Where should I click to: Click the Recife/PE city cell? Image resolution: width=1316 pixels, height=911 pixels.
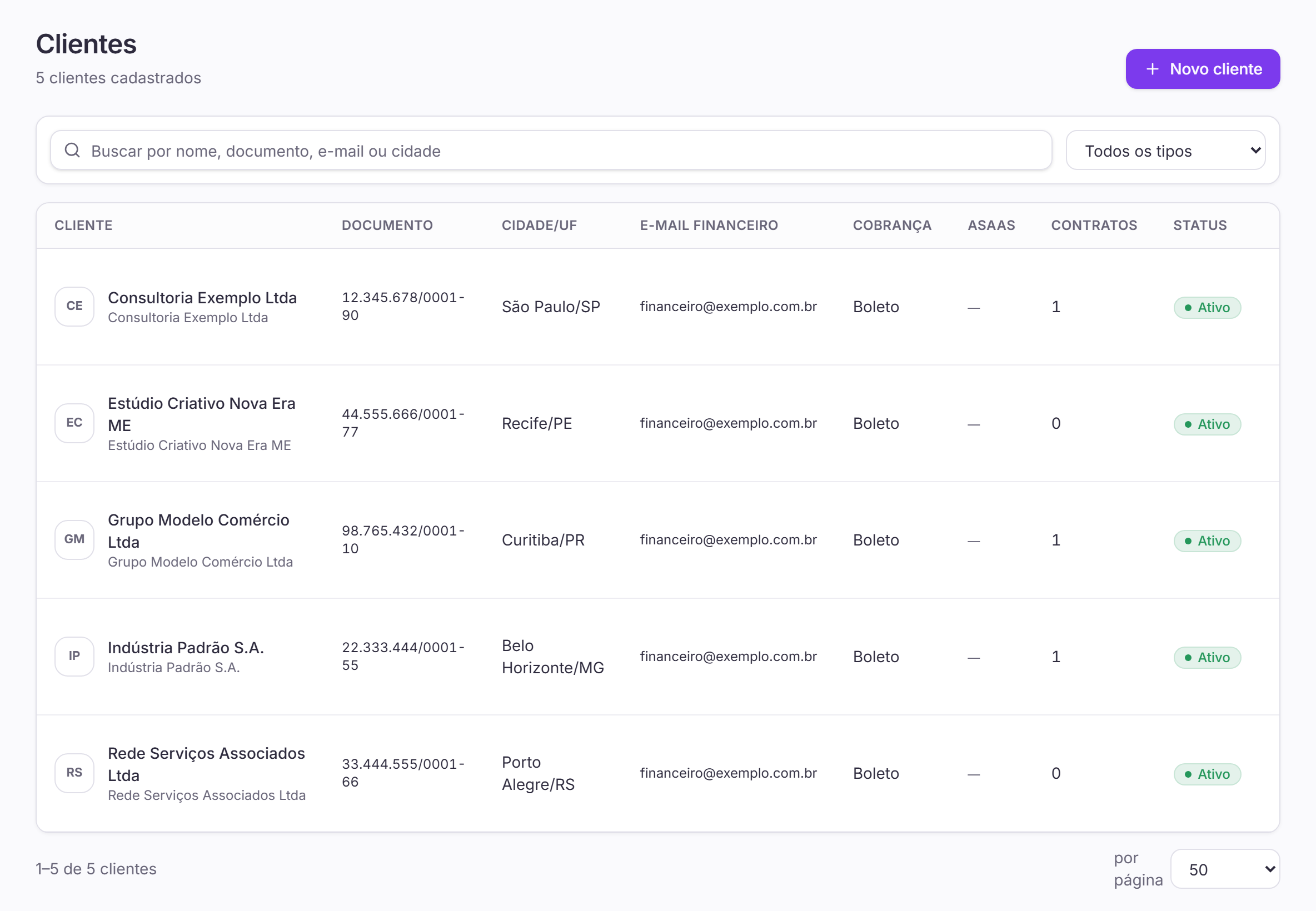pyautogui.click(x=537, y=423)
